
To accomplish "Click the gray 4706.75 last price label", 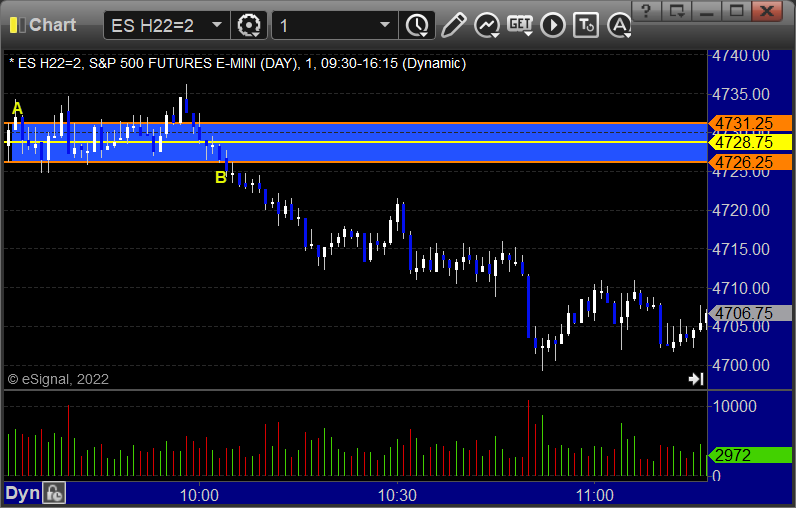I will (750, 313).
